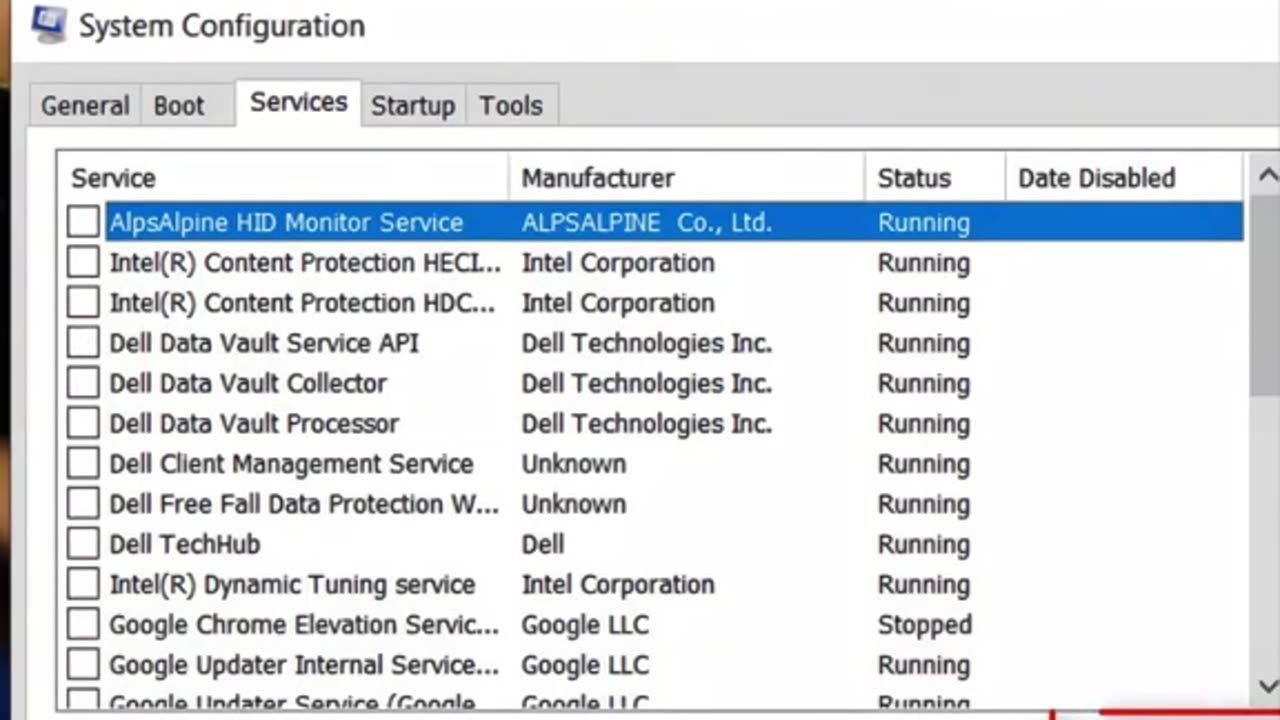
Task: Click Unknown manufacturer for Dell Client Management
Action: click(574, 464)
